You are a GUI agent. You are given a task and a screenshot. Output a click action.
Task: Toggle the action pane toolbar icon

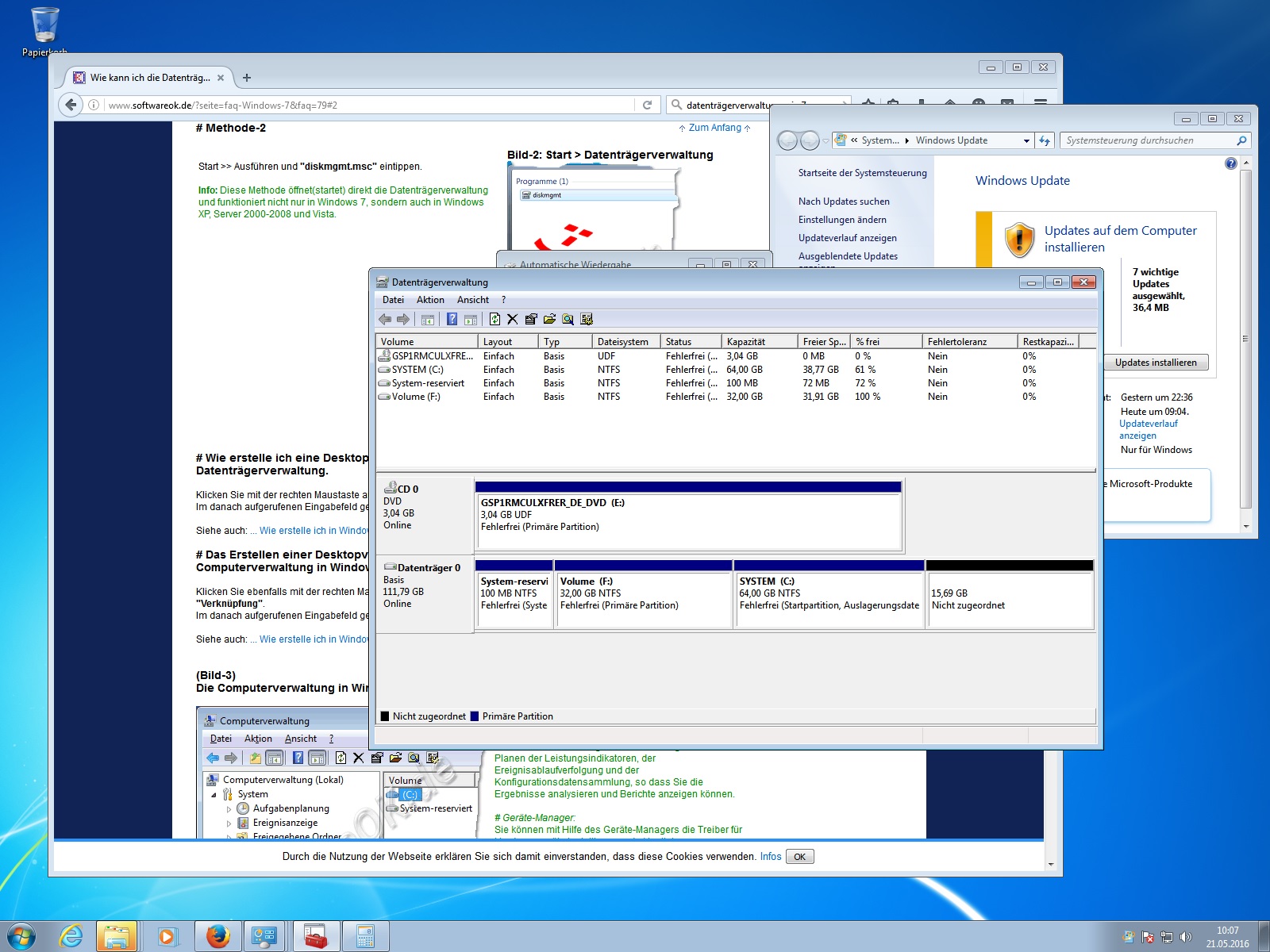click(471, 319)
